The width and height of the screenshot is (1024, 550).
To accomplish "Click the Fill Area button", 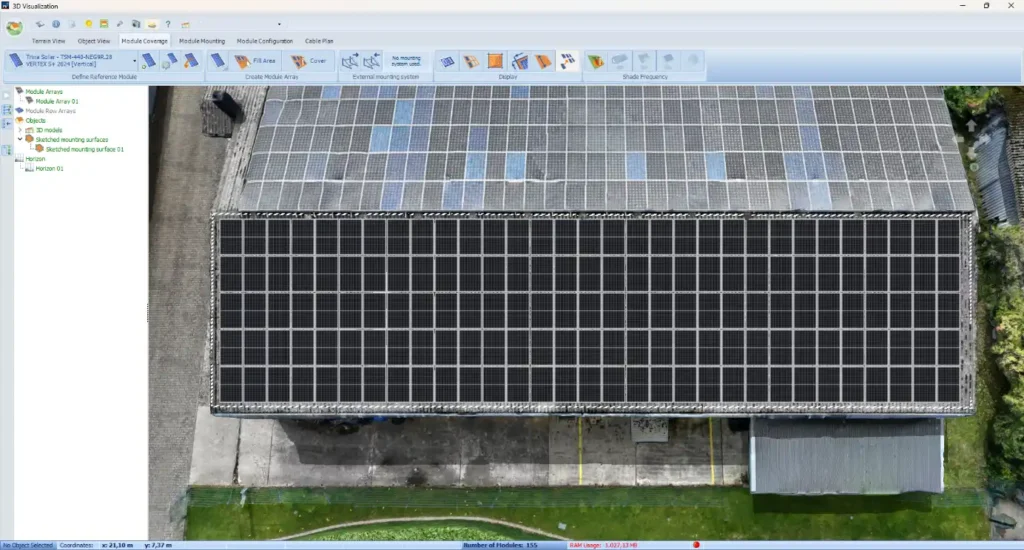I will [255, 61].
